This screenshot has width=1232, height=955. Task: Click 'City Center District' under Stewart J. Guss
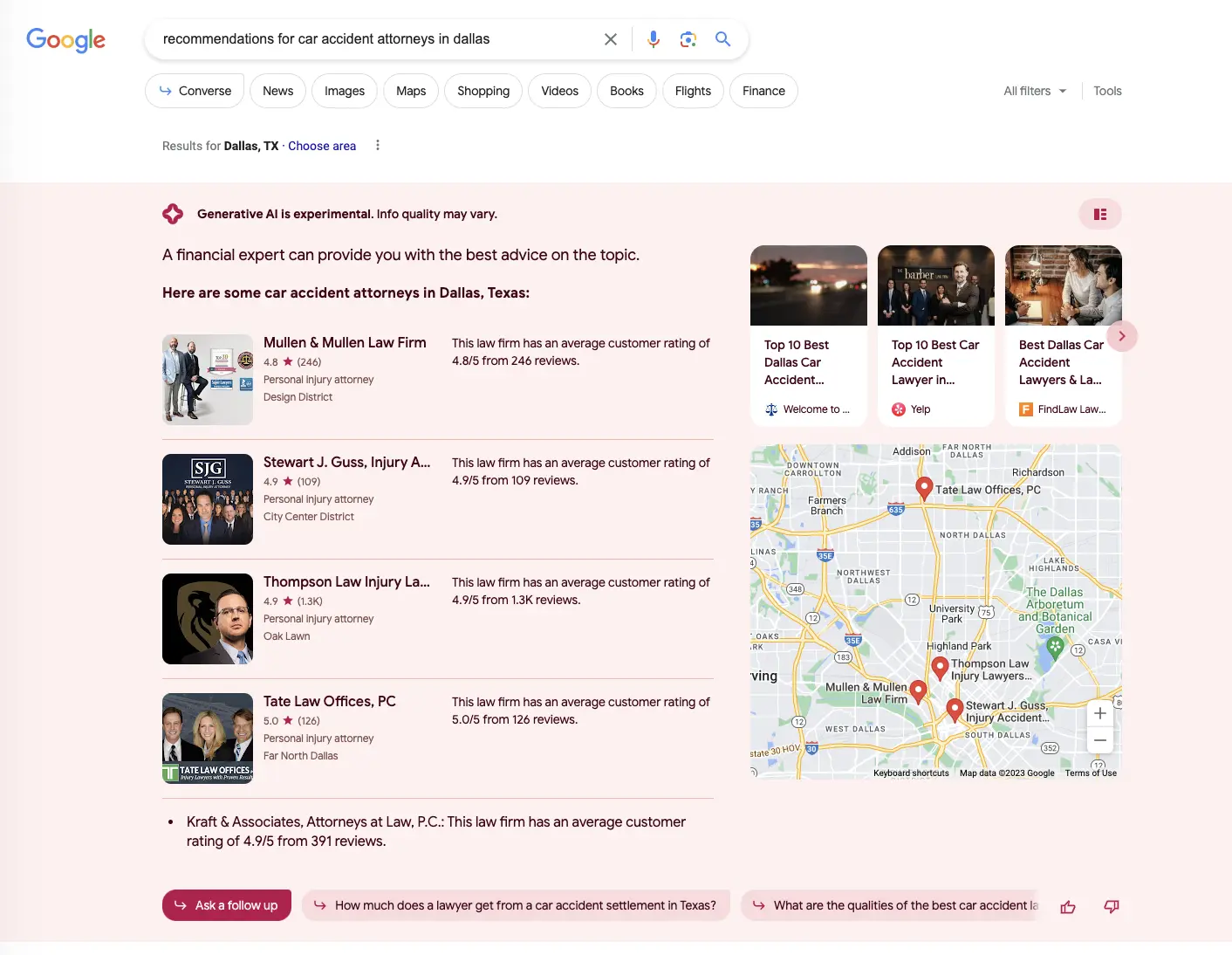coord(309,517)
